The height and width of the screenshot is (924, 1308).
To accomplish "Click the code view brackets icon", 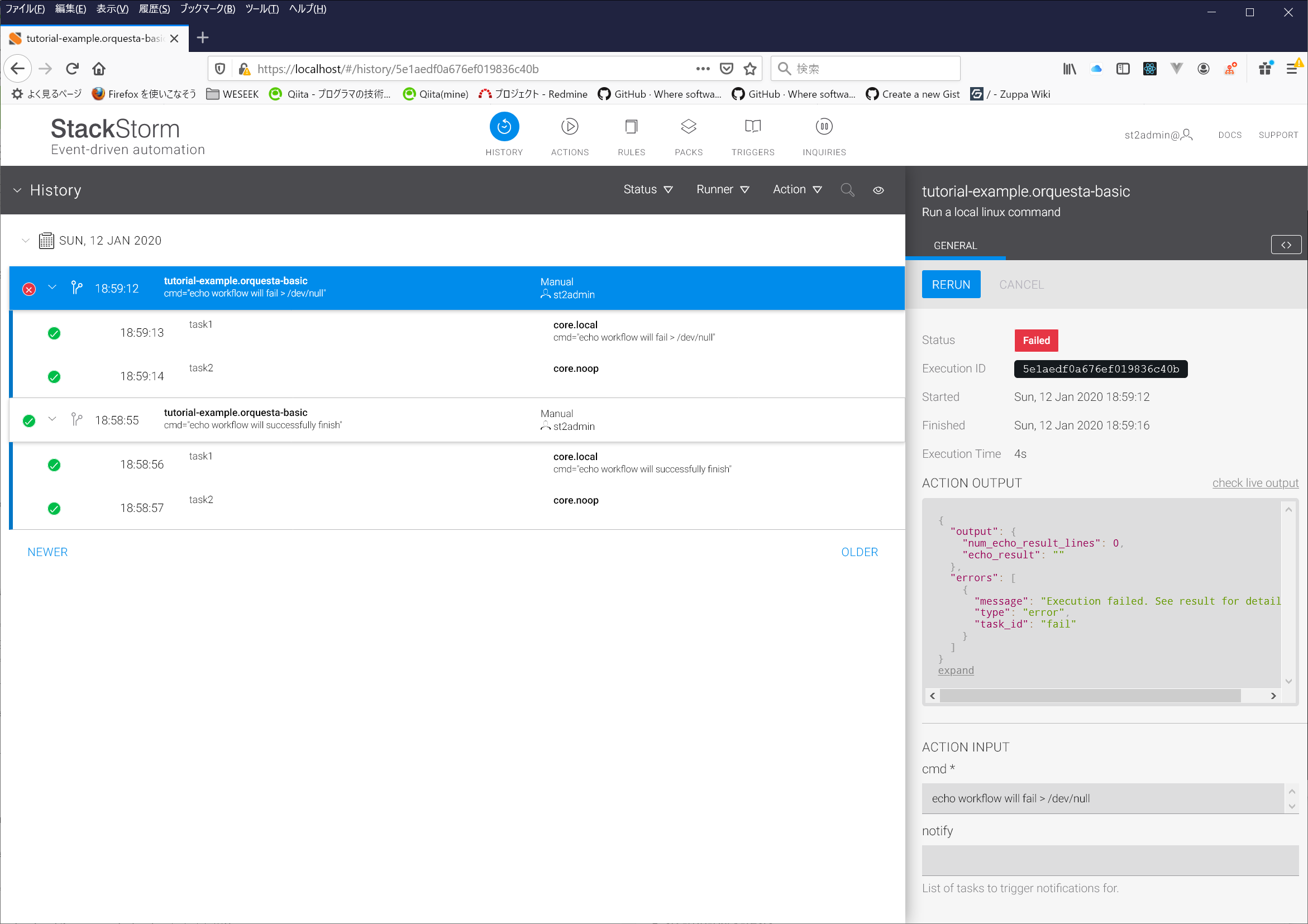I will coord(1286,245).
